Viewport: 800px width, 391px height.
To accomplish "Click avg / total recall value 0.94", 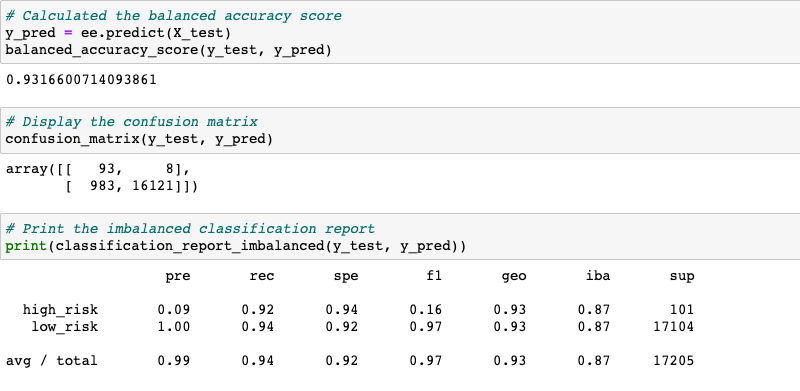I will coord(258,361).
